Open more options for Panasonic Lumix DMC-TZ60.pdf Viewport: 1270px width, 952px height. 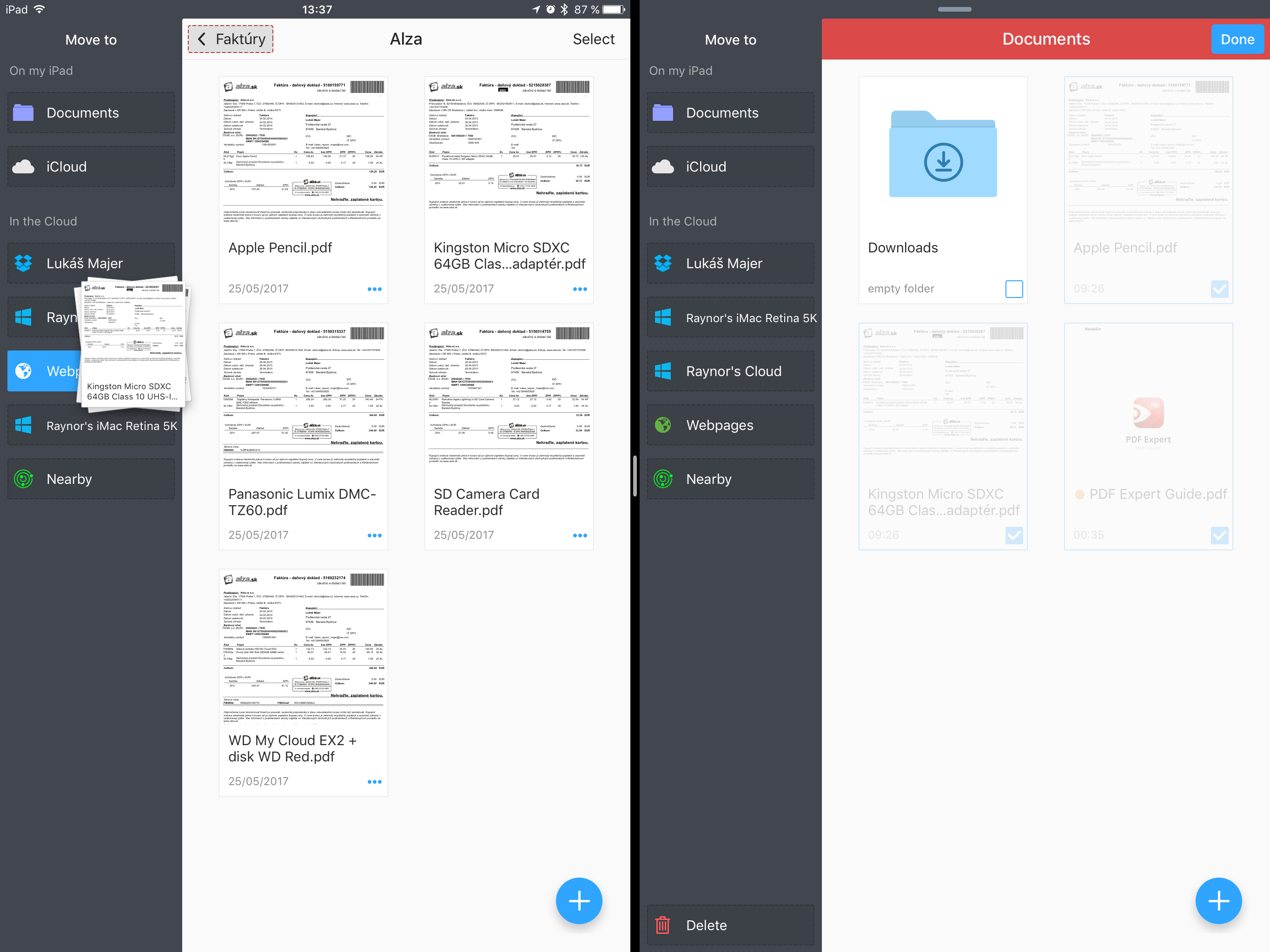click(374, 535)
